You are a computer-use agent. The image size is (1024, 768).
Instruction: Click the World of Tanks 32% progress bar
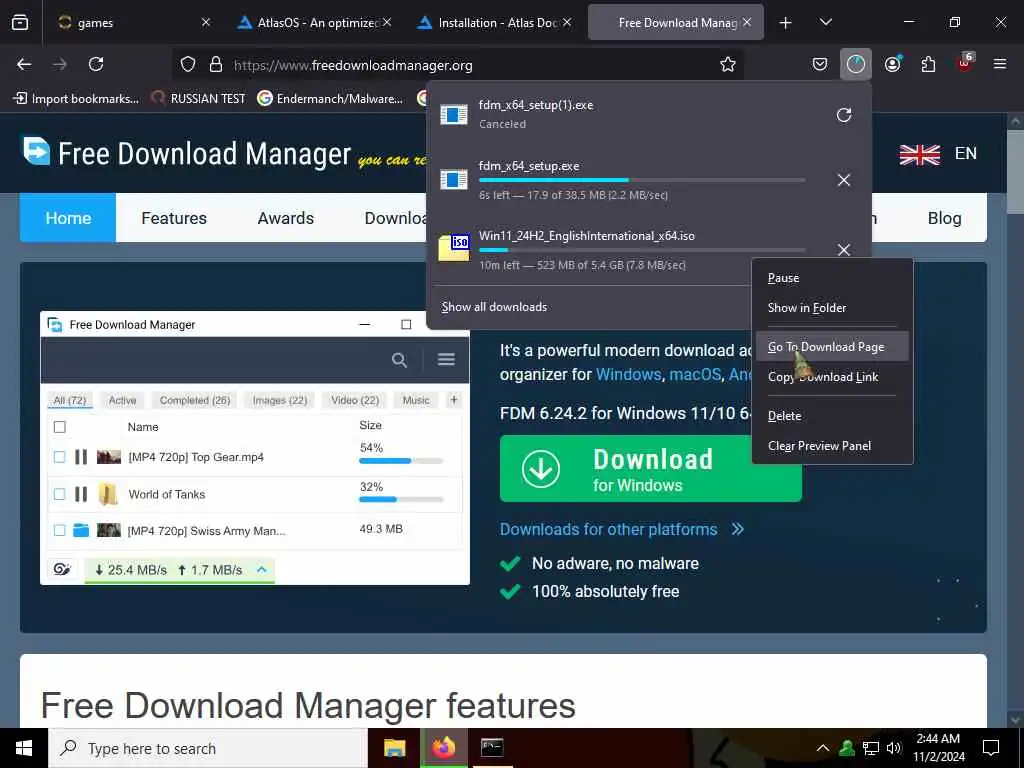click(401, 500)
